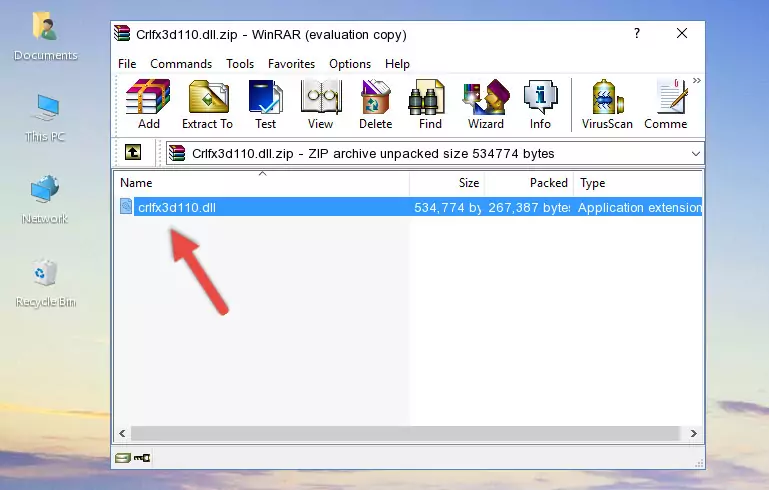
Task: Open the Favorites menu
Action: coord(291,64)
